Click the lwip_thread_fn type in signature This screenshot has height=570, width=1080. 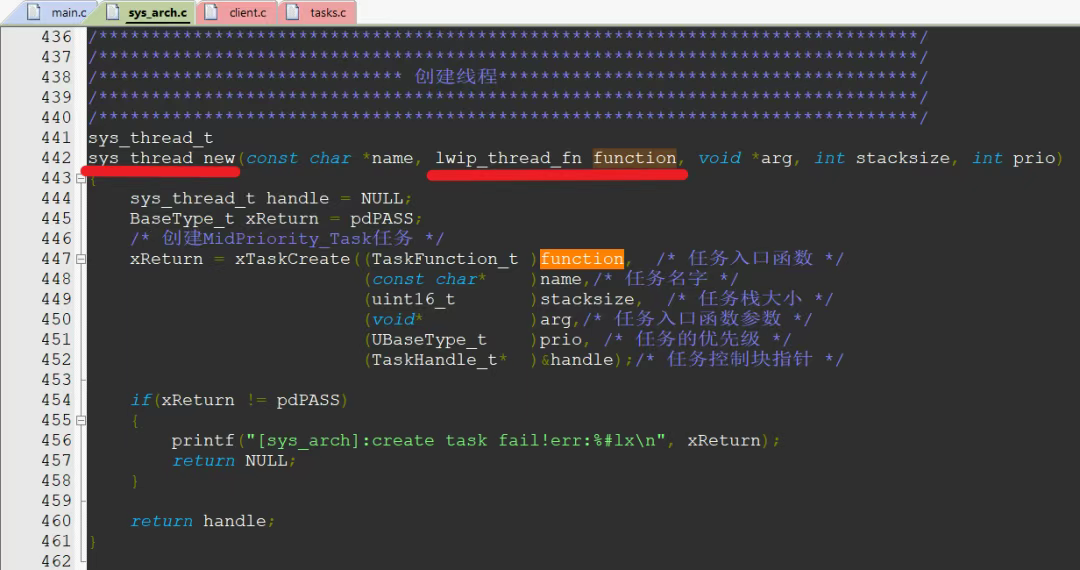[508, 158]
